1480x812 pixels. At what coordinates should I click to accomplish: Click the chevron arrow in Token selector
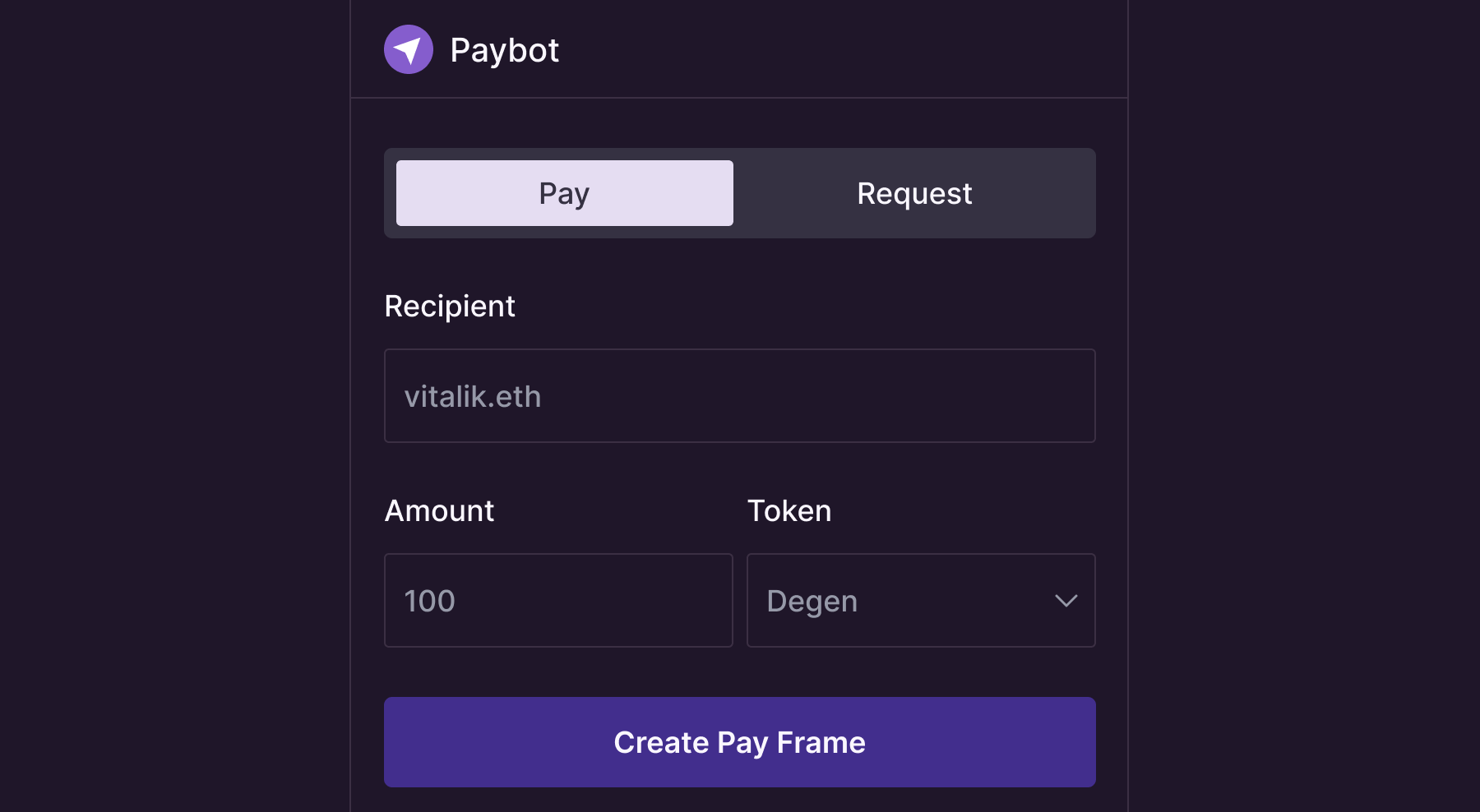pyautogui.click(x=1066, y=601)
